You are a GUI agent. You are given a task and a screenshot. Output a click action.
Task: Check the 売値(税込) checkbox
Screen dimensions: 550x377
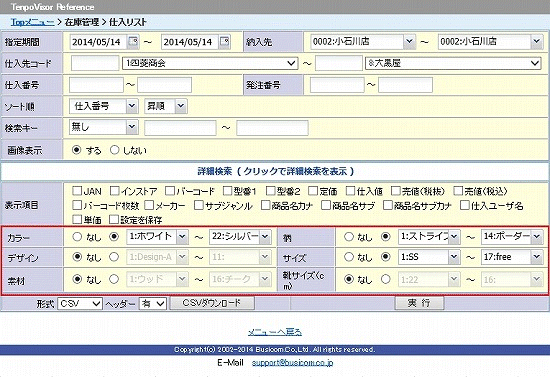[458, 191]
